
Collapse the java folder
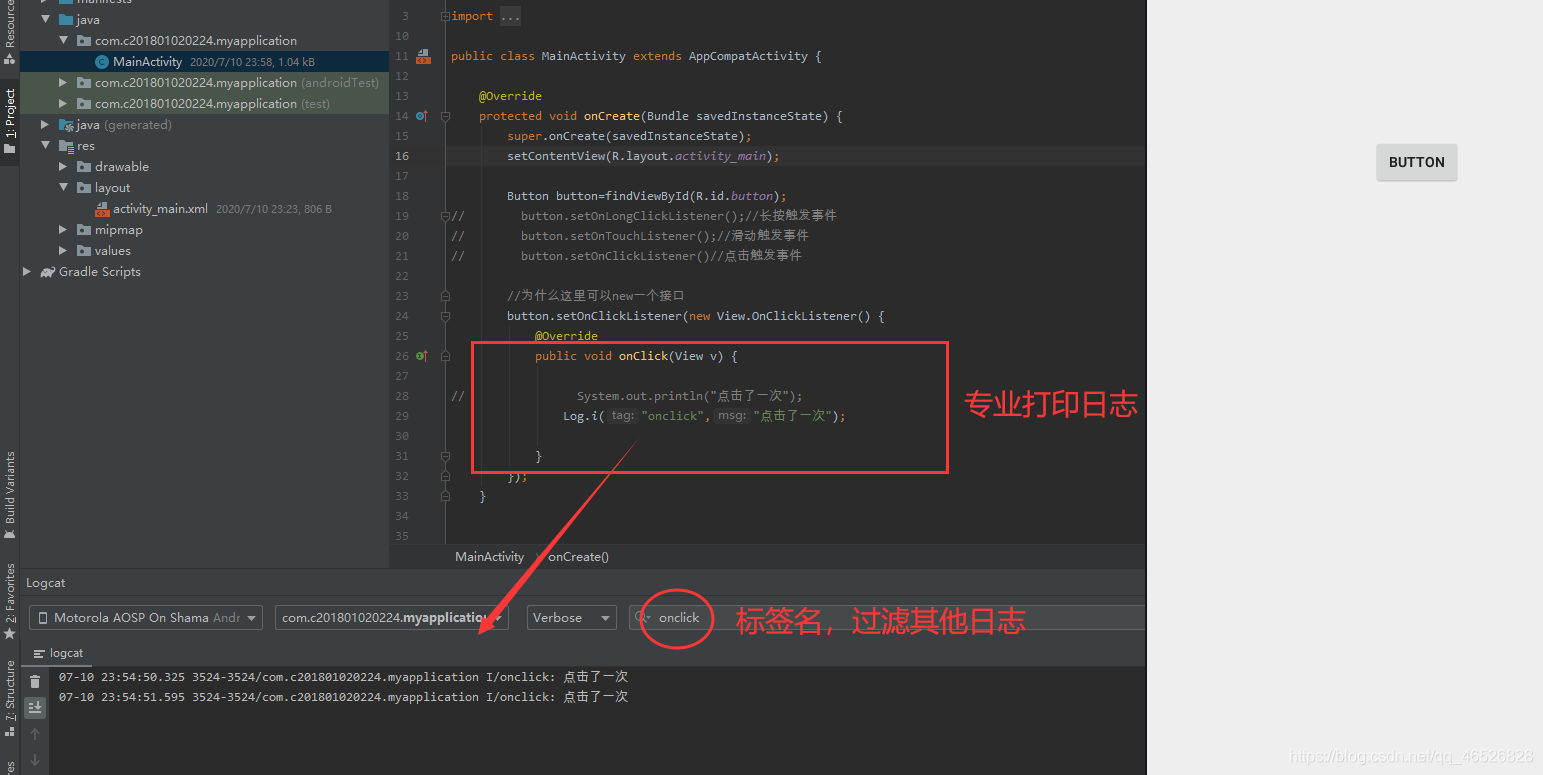click(46, 20)
